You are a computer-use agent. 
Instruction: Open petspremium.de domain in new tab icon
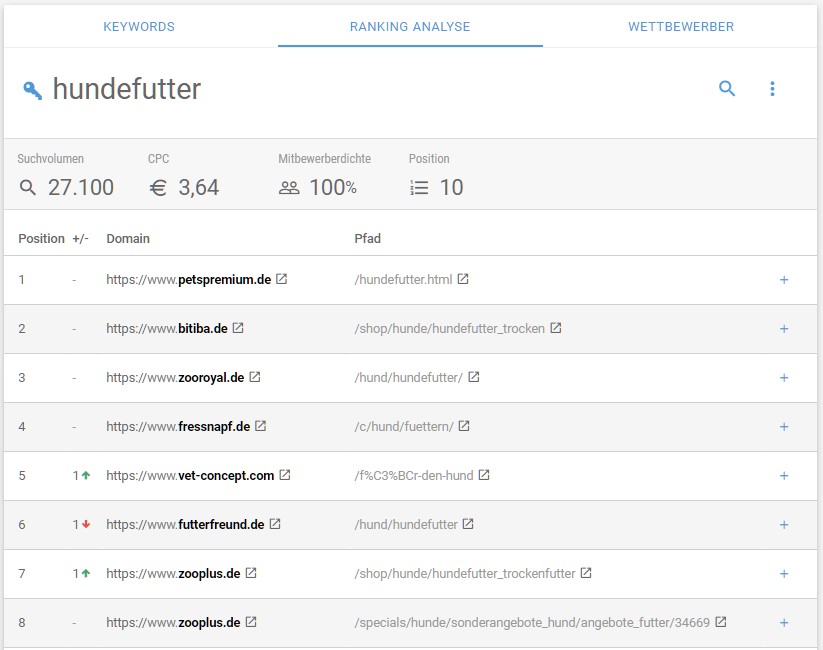pos(282,279)
